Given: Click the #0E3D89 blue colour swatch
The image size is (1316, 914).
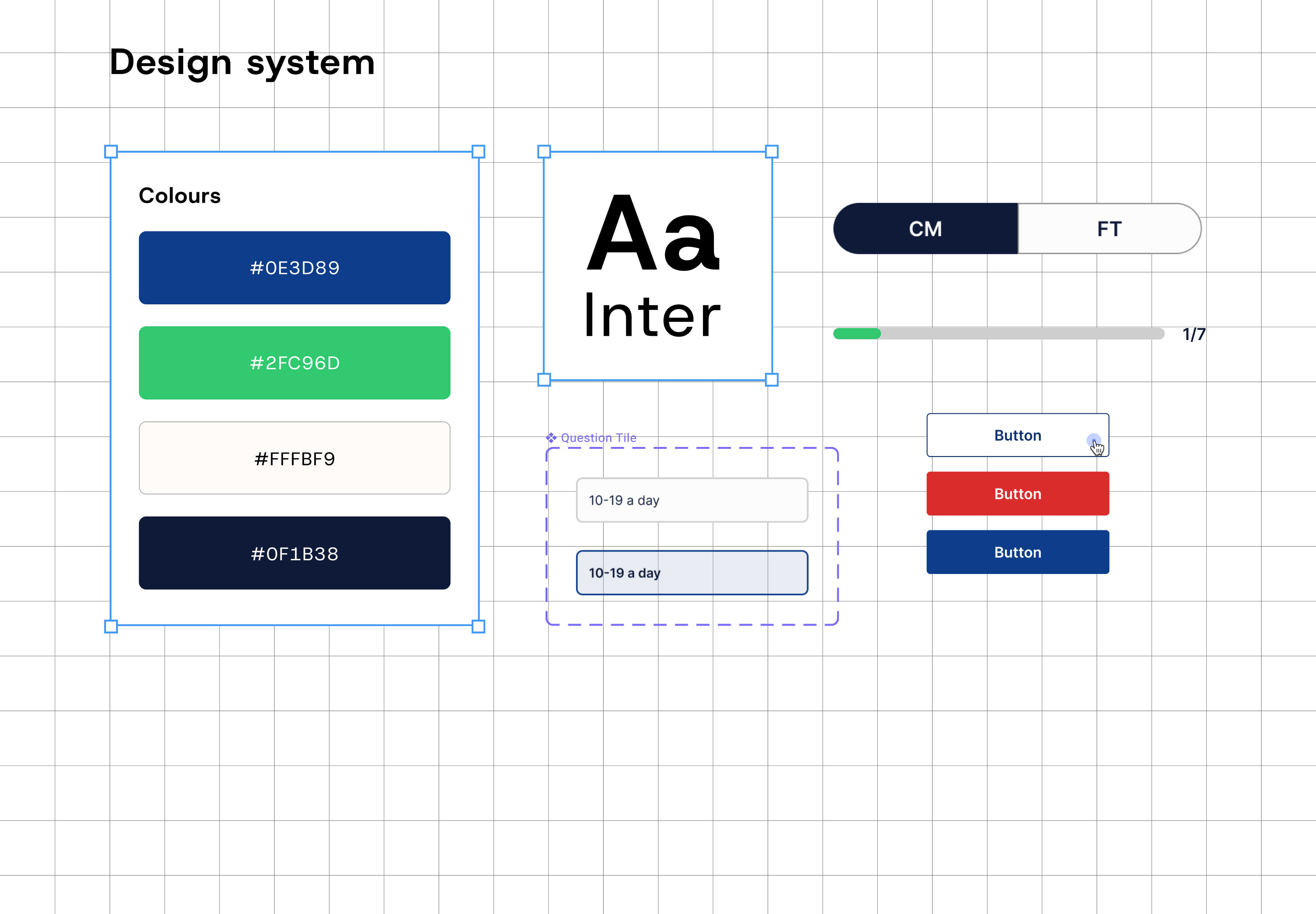Looking at the screenshot, I should pos(294,267).
